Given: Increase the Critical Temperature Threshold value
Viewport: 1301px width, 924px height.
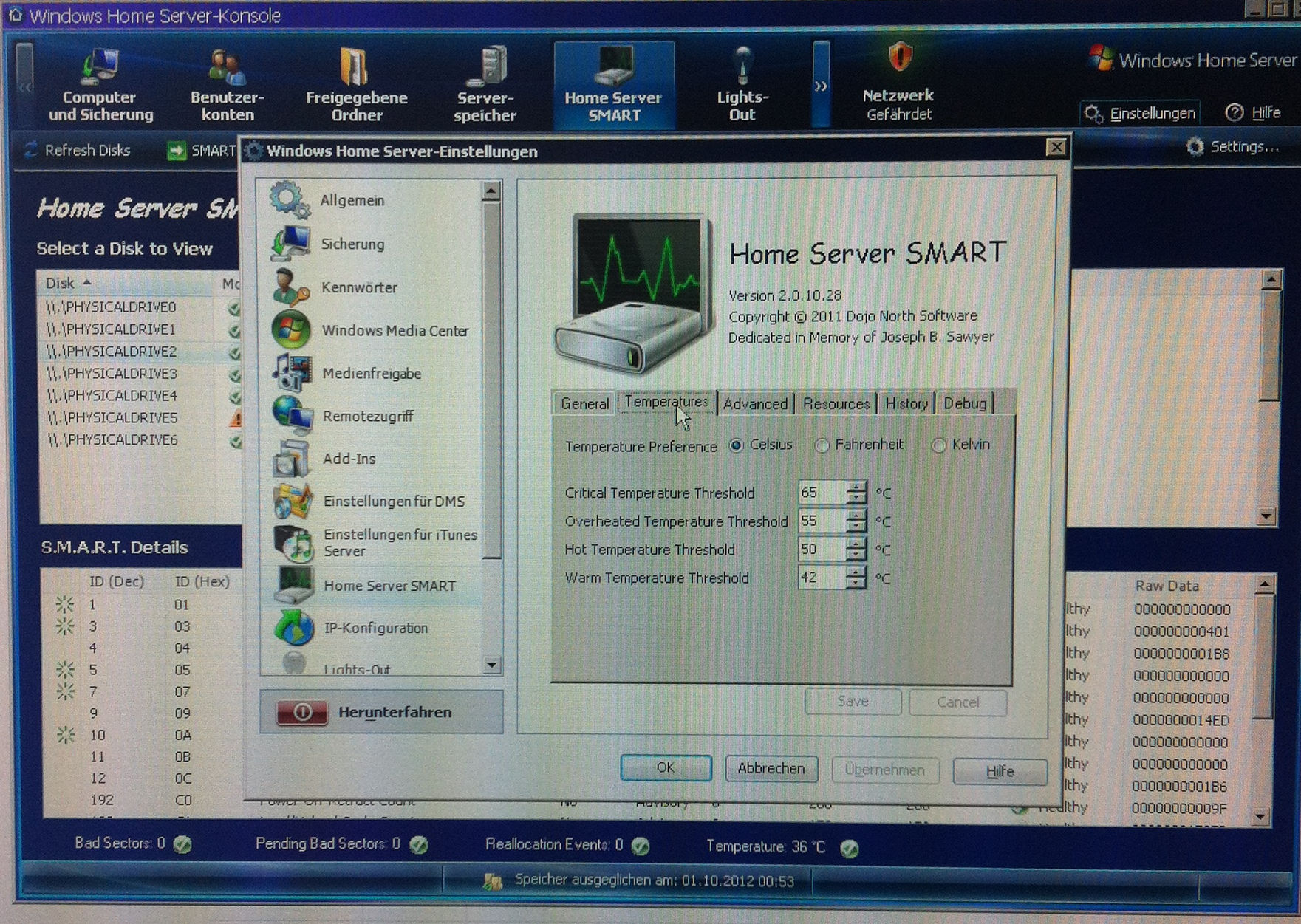Looking at the screenshot, I should 856,487.
